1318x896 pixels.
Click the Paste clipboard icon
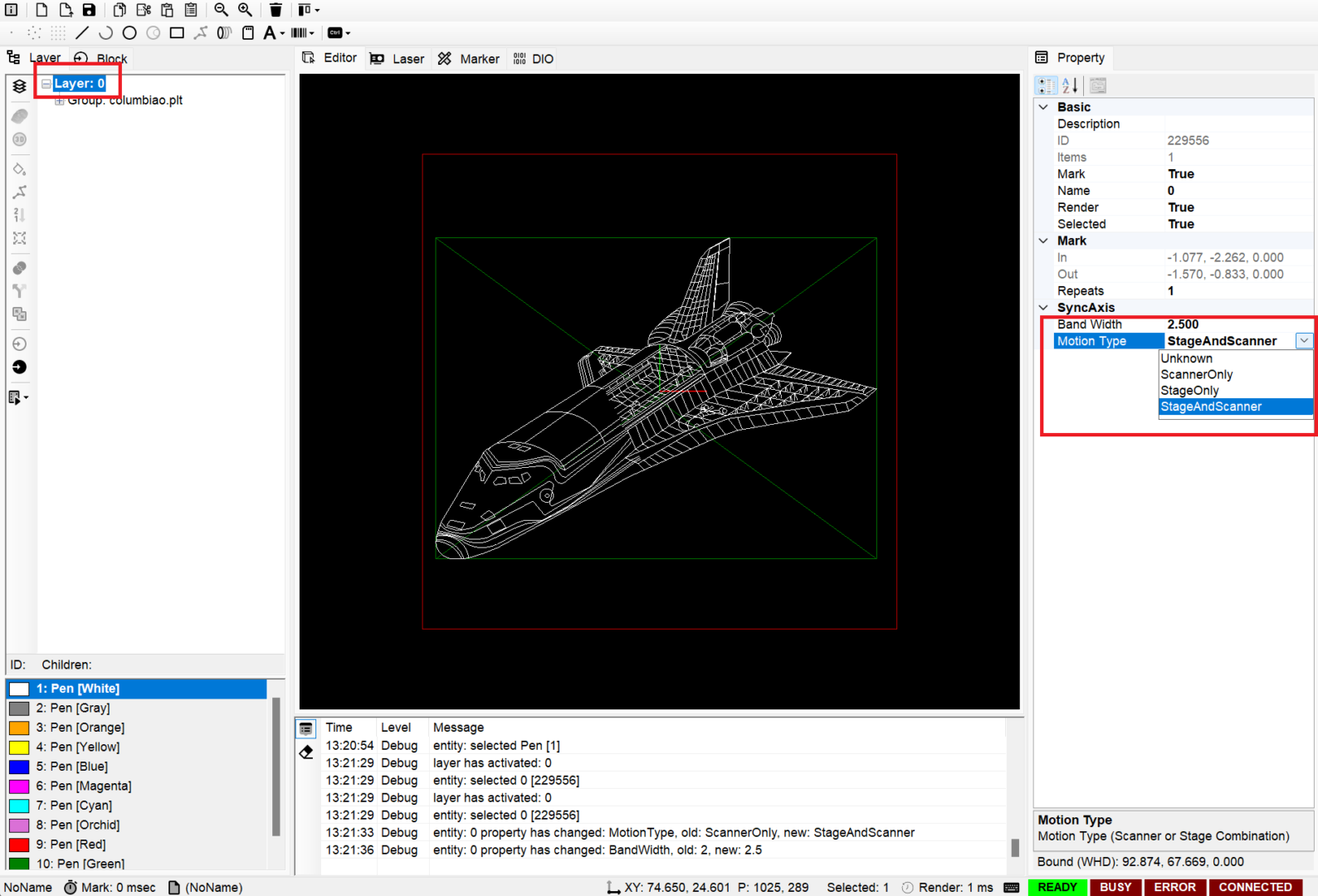168,10
